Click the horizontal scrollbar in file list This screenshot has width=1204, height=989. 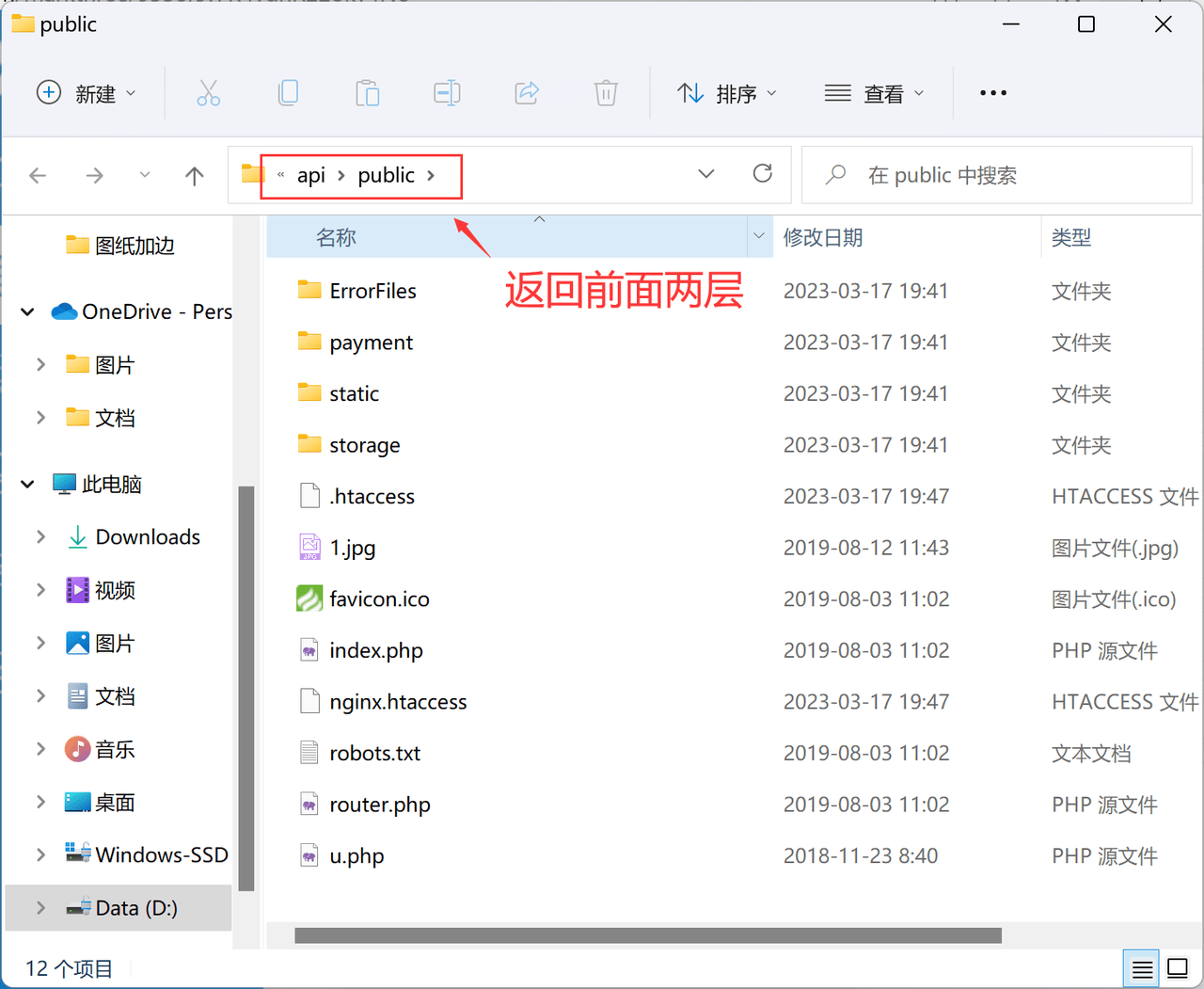coord(648,935)
